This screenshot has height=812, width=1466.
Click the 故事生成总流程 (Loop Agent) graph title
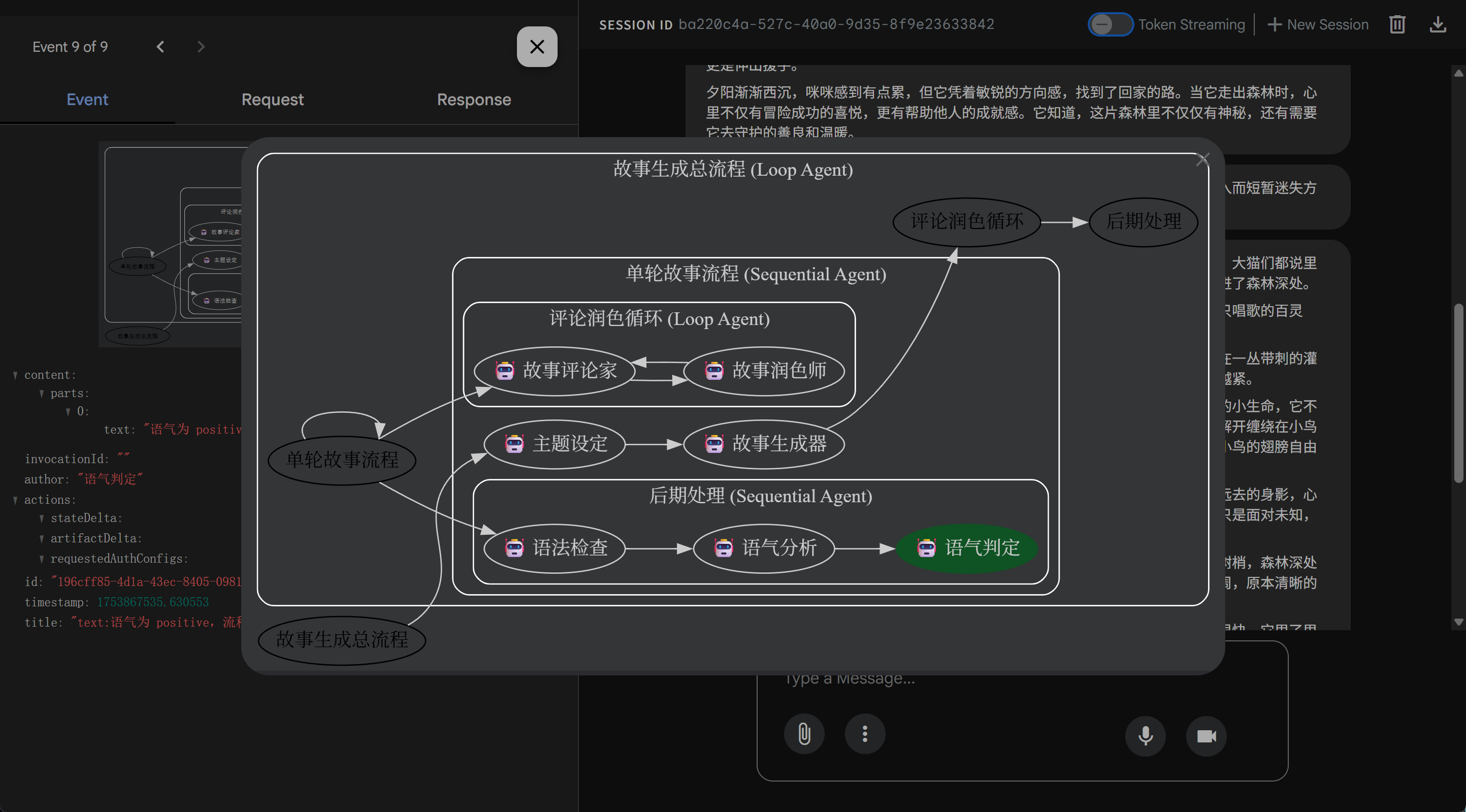tap(733, 170)
